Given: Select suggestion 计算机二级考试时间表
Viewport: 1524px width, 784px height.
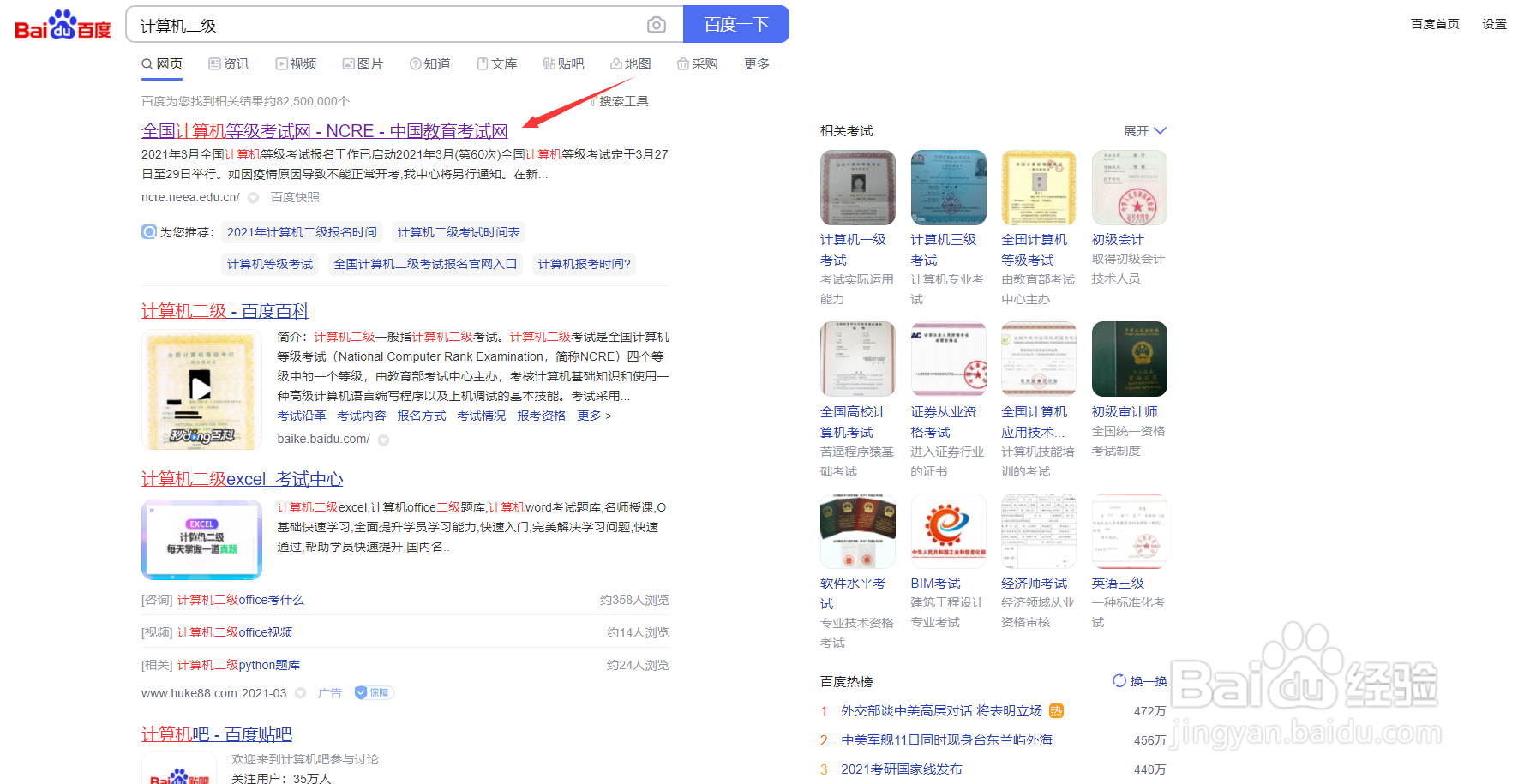Looking at the screenshot, I should 459,232.
